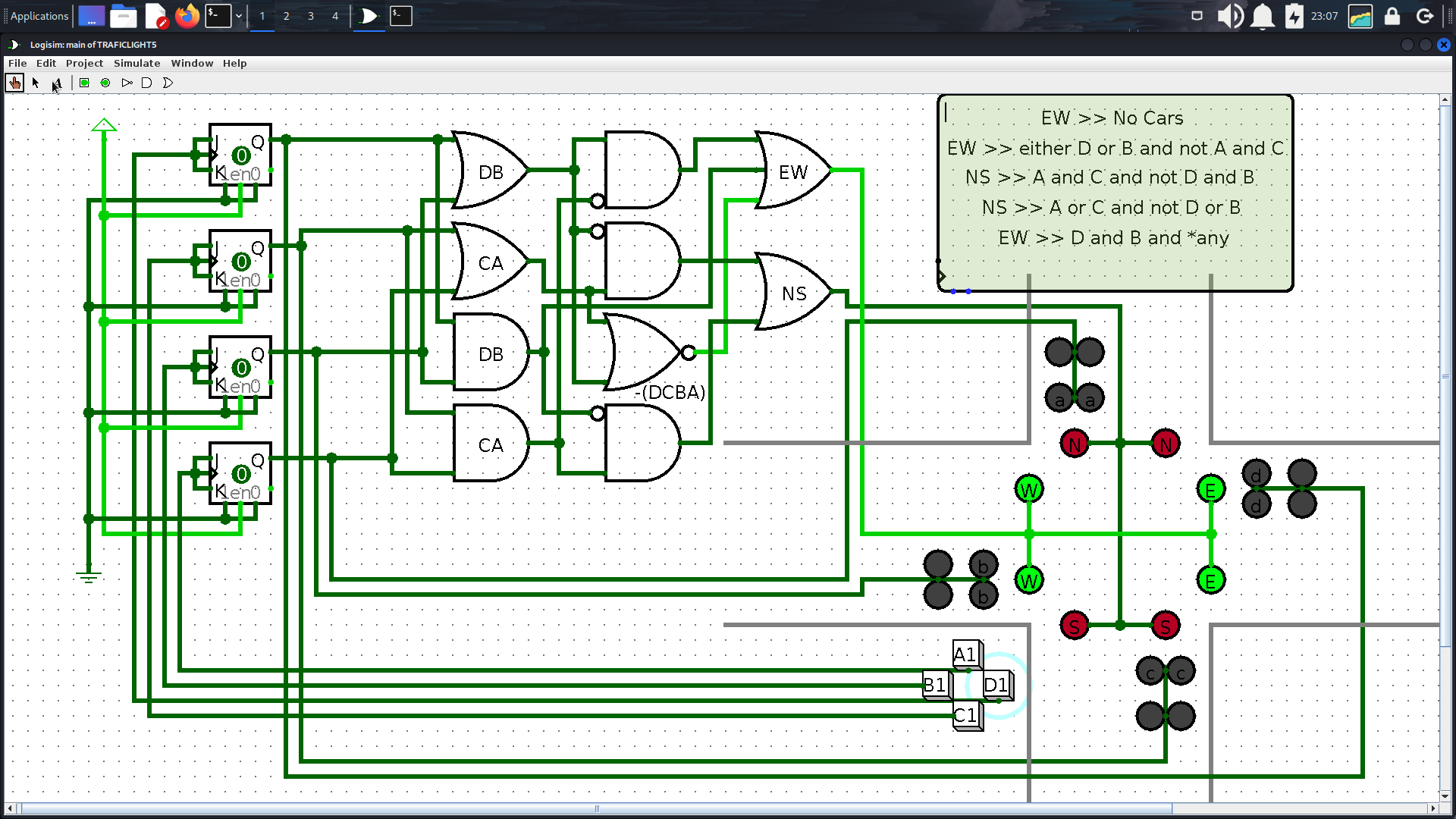1456x819 pixels.
Task: Select the Text (A) tool
Action: pyautogui.click(x=57, y=83)
